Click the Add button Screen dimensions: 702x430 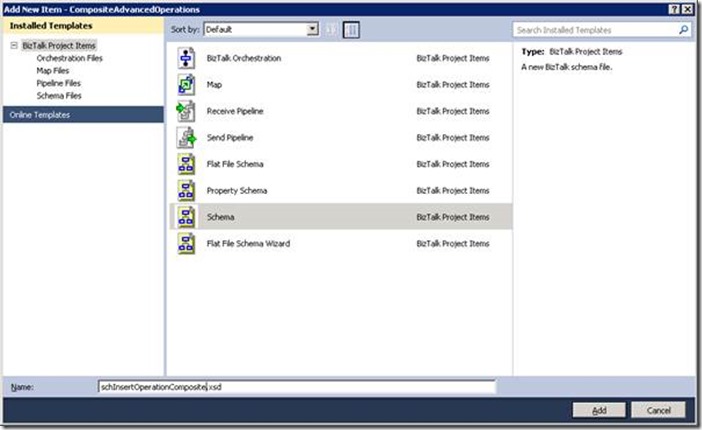point(599,410)
